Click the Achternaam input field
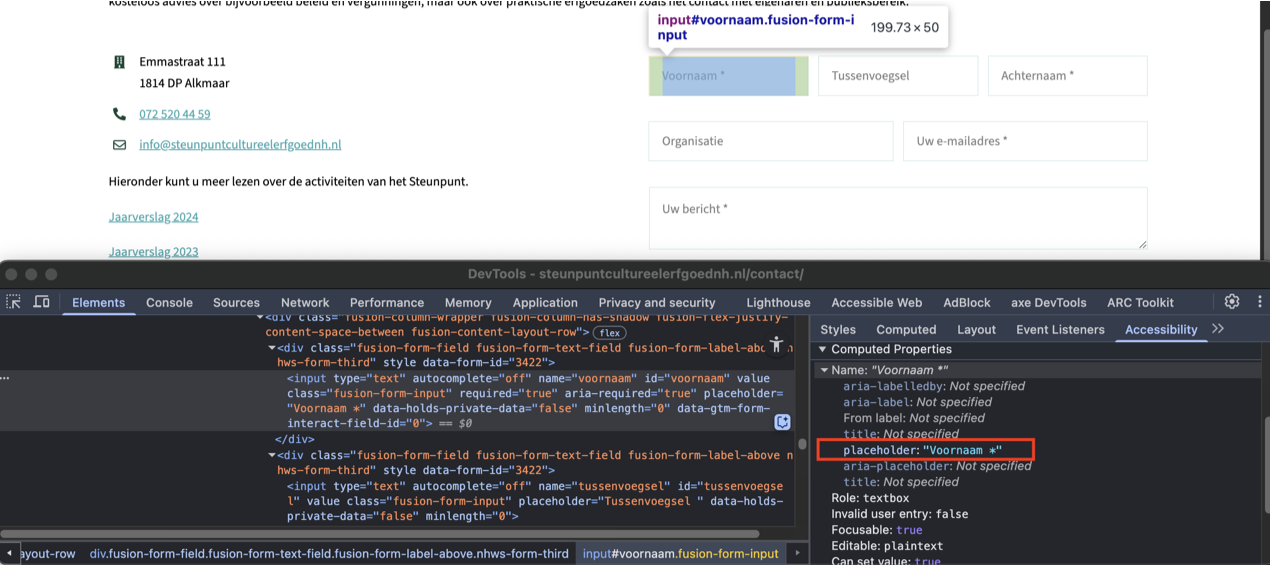 point(1067,76)
